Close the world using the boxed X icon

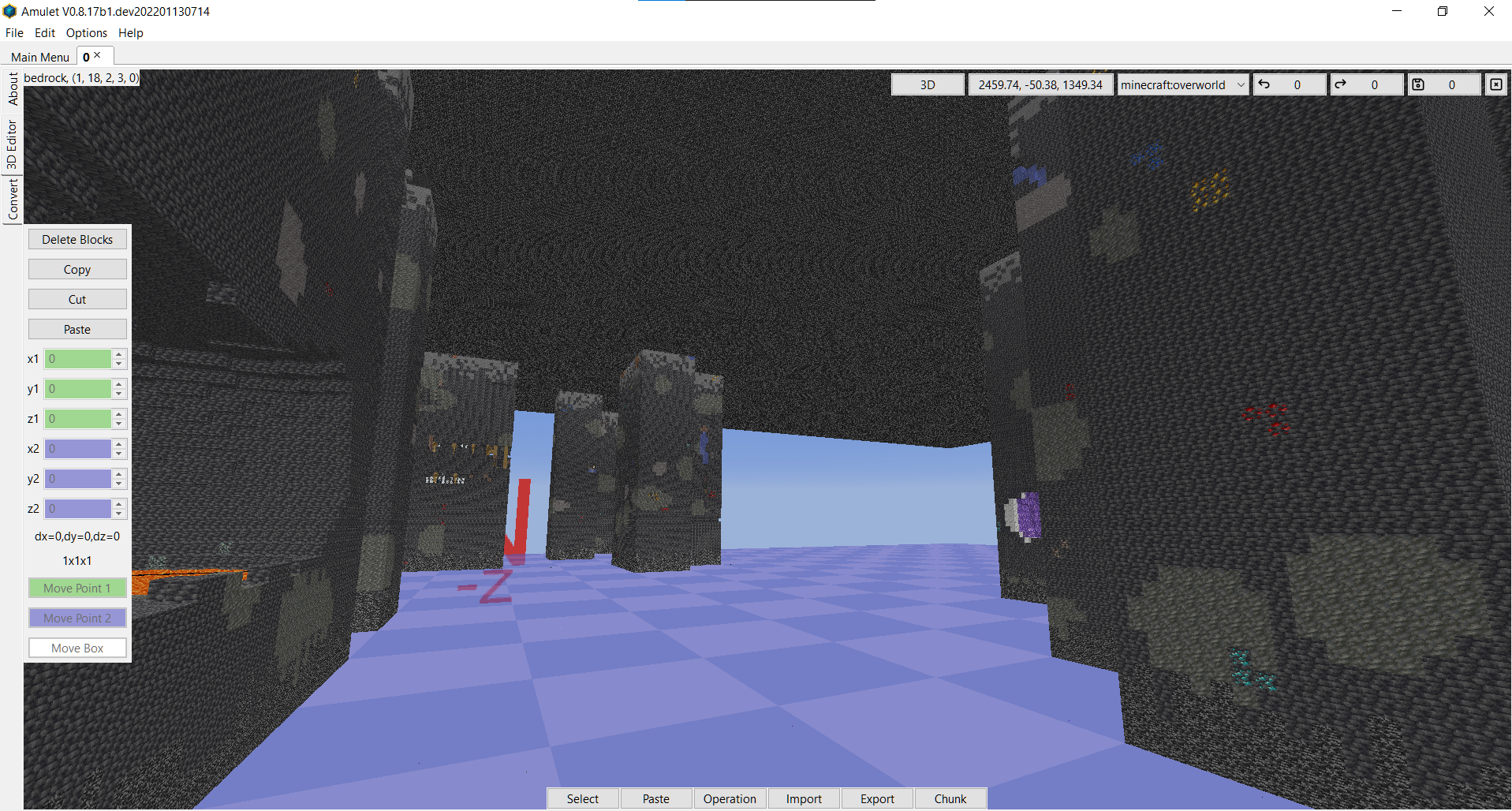(1495, 84)
